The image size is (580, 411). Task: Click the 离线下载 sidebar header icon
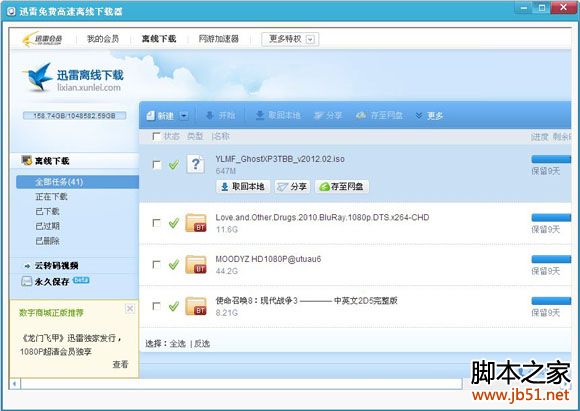pos(26,161)
